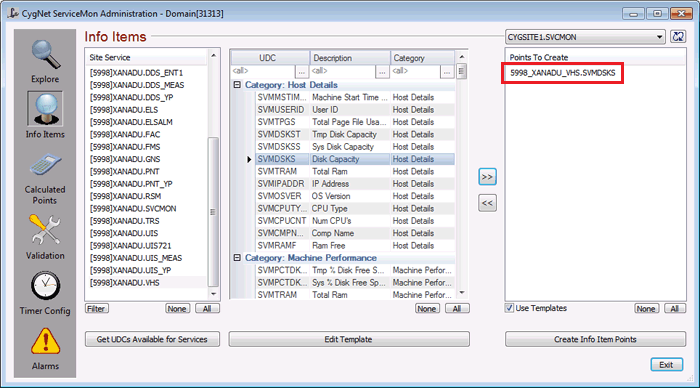Open the Timer Config clock icon
The image size is (700, 388).
(45, 286)
